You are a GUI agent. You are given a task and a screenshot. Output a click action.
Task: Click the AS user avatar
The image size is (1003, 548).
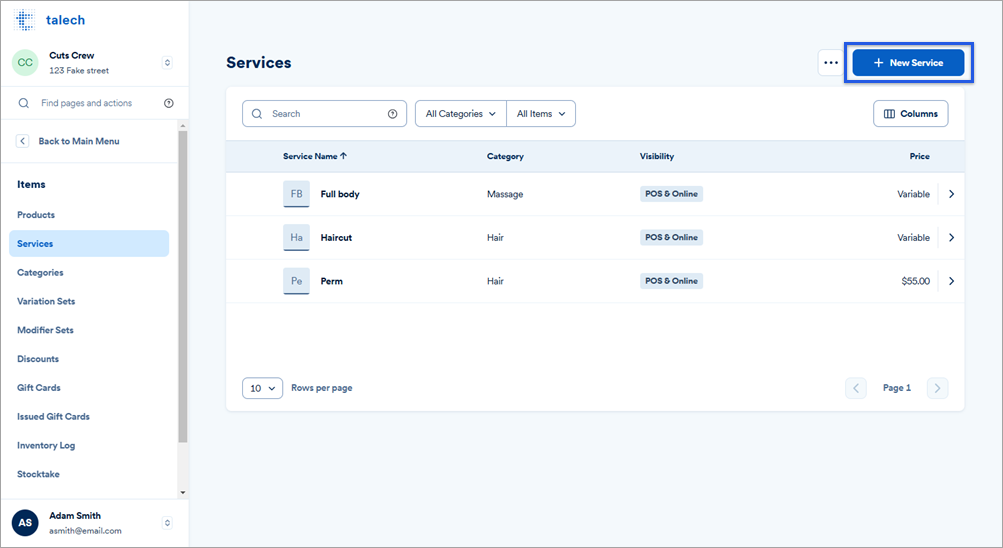click(x=25, y=522)
